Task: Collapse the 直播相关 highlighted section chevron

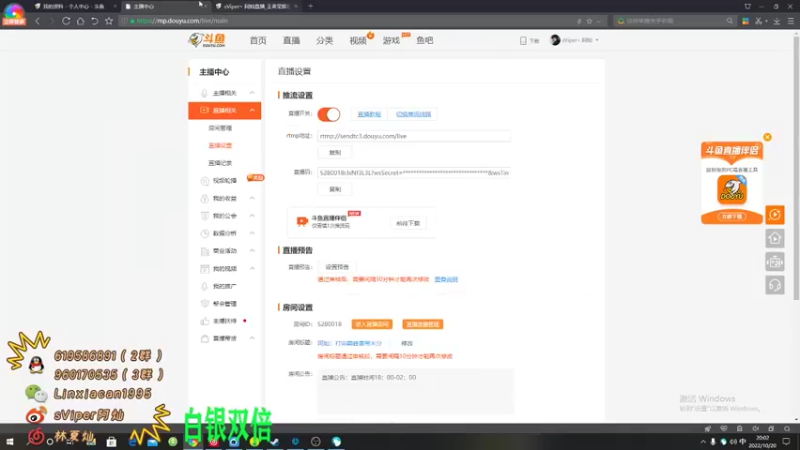Action: (252, 110)
